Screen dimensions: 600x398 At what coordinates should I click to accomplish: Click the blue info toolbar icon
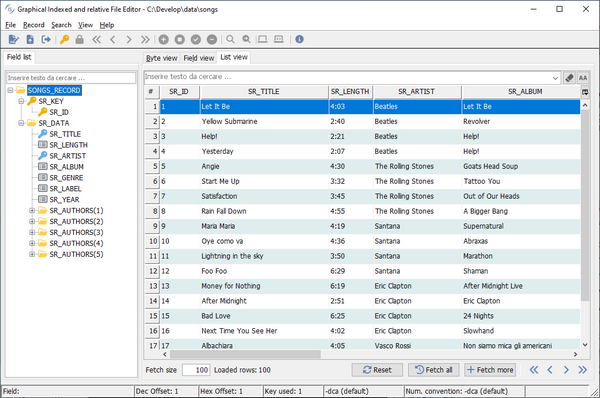300,39
